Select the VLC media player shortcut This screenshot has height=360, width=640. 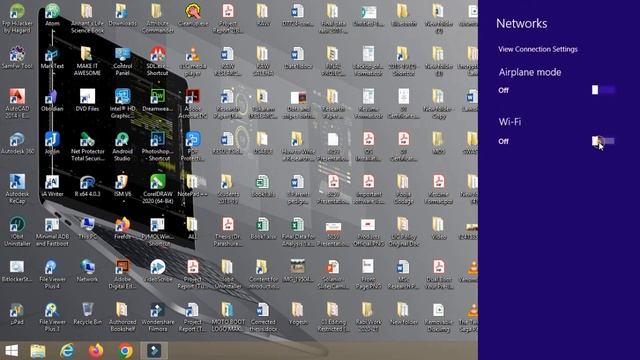[192, 61]
